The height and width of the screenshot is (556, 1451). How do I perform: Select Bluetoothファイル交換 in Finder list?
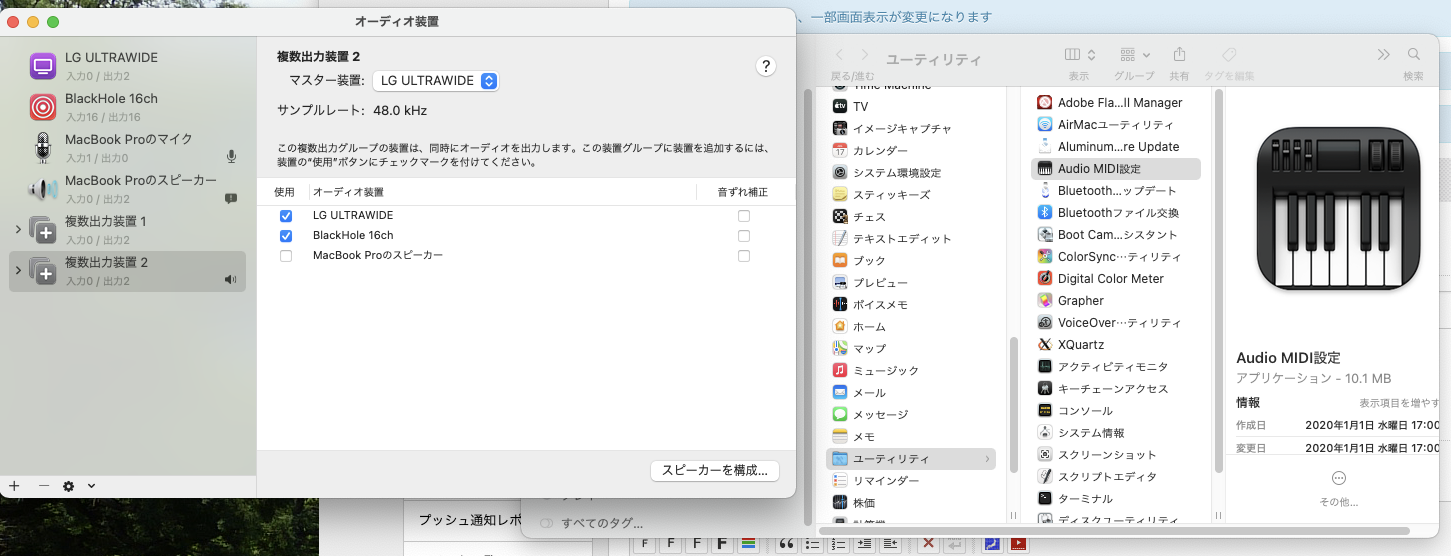tap(1116, 213)
